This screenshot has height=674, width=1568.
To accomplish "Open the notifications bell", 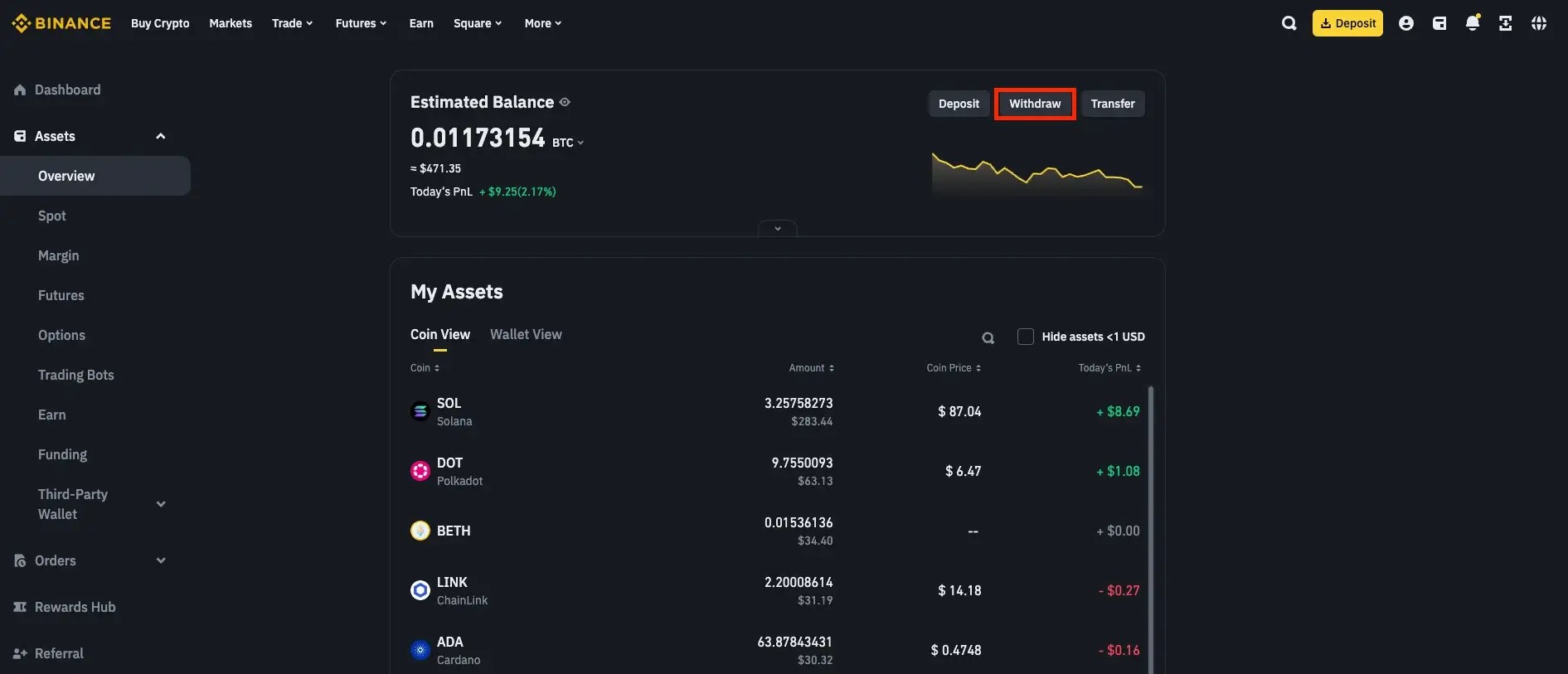I will tap(1473, 23).
